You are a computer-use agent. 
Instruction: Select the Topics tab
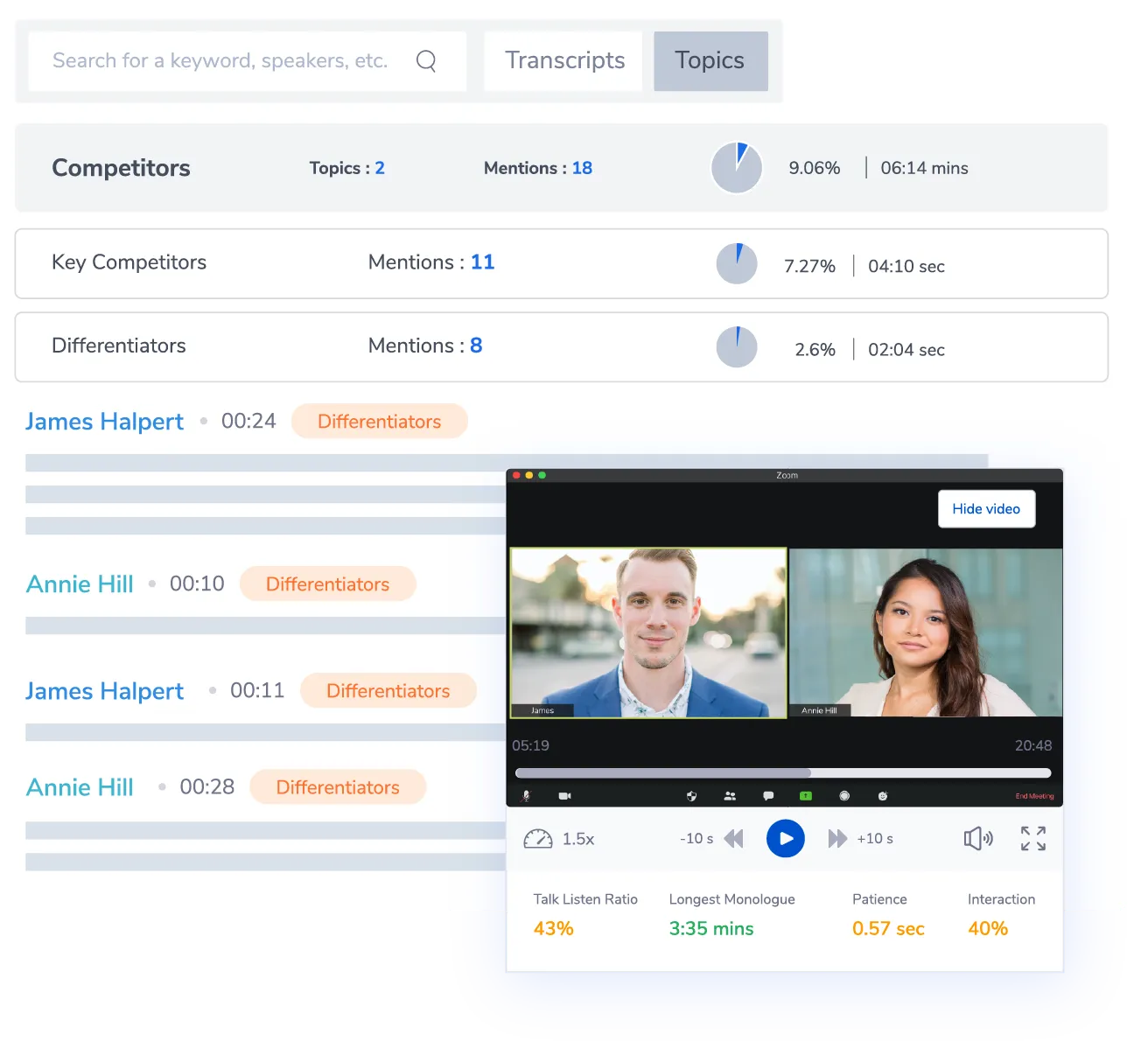710,61
